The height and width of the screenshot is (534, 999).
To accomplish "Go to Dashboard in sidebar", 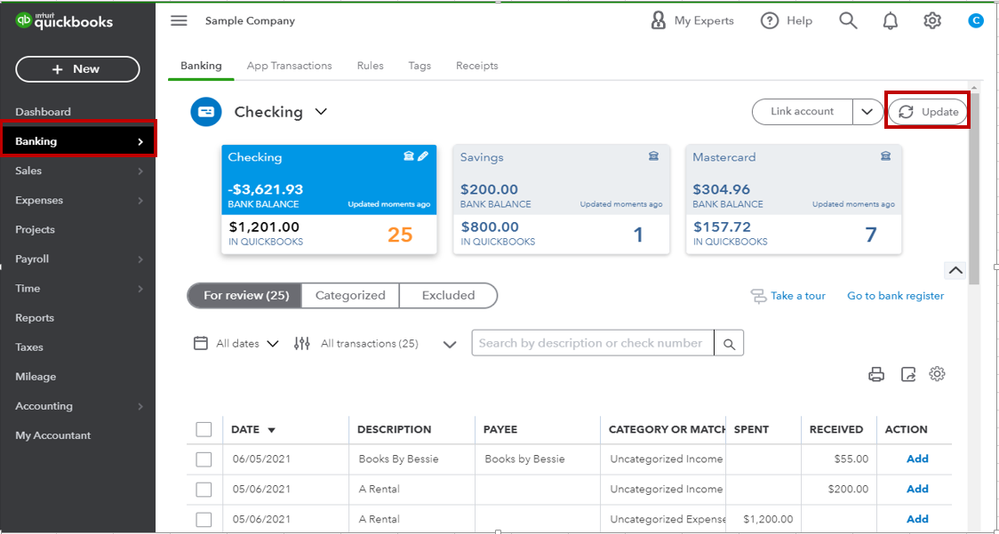I will (x=43, y=112).
